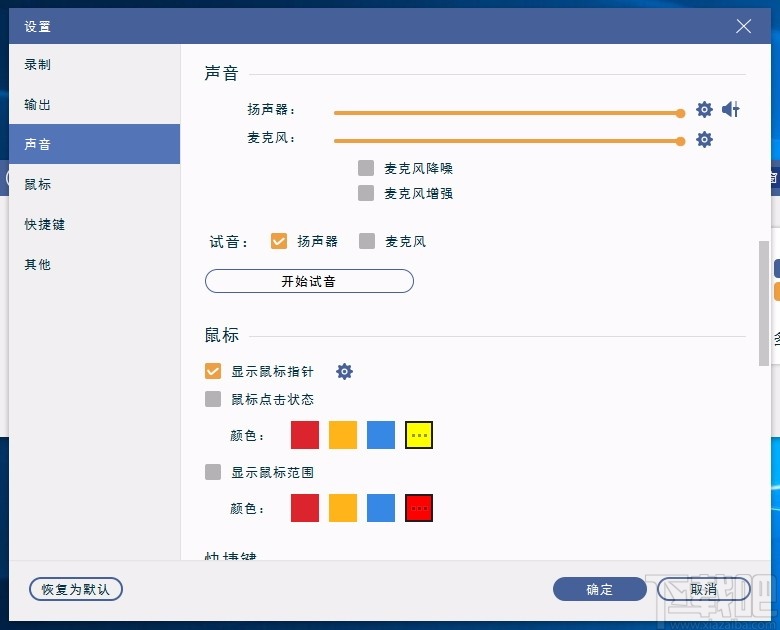Pick blue swatch for mouse range color
This screenshot has height=630, width=780.
tap(381, 508)
